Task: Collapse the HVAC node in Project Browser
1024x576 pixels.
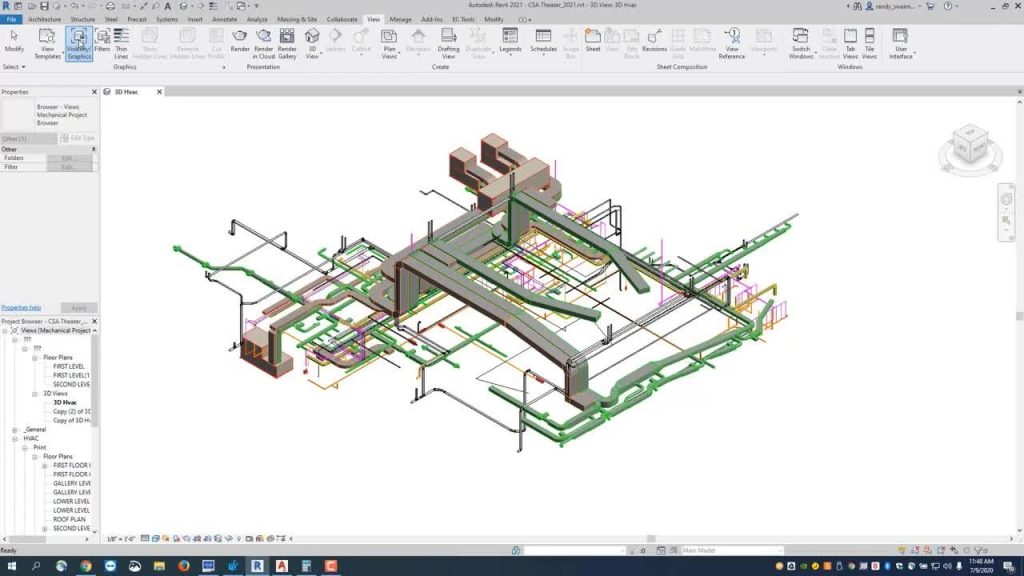Action: 14,439
